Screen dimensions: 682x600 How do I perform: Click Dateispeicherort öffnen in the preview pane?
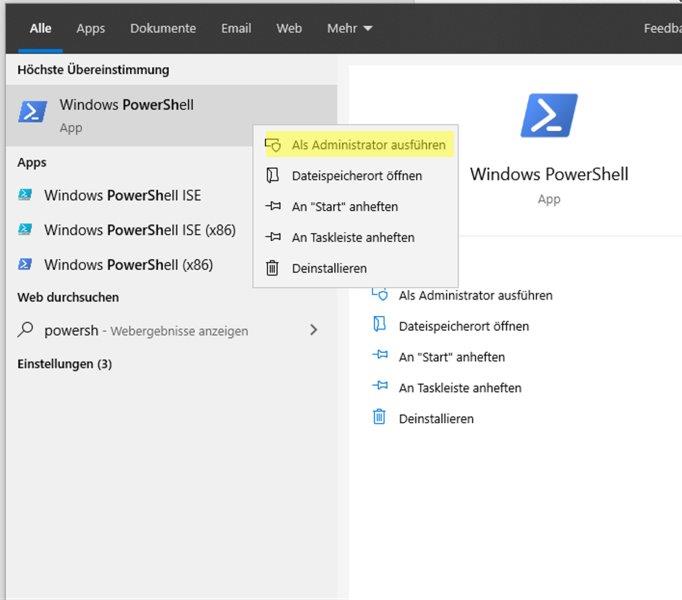464,326
